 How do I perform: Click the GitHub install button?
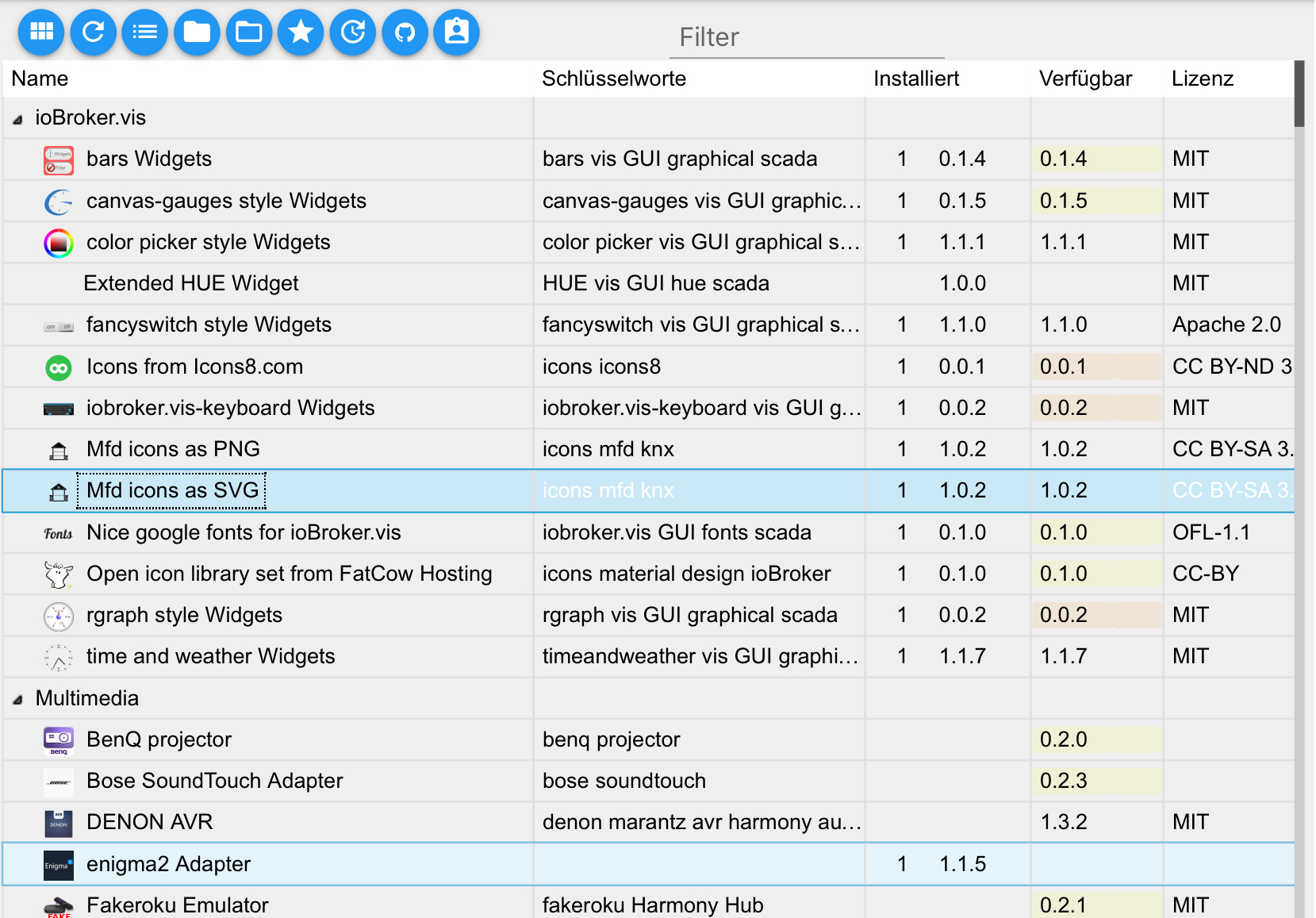click(x=405, y=33)
